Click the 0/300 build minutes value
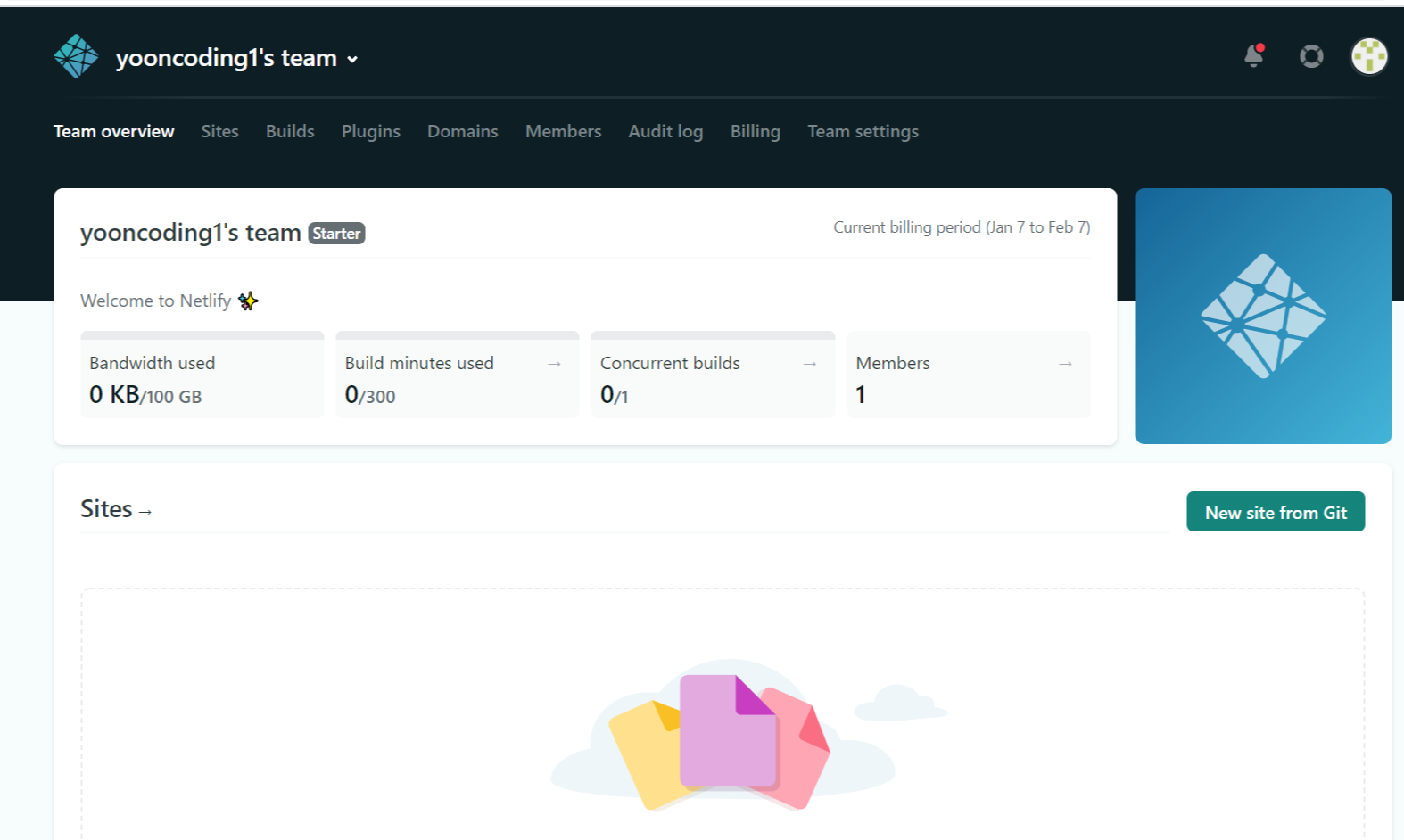Image resolution: width=1404 pixels, height=840 pixels. coord(370,394)
